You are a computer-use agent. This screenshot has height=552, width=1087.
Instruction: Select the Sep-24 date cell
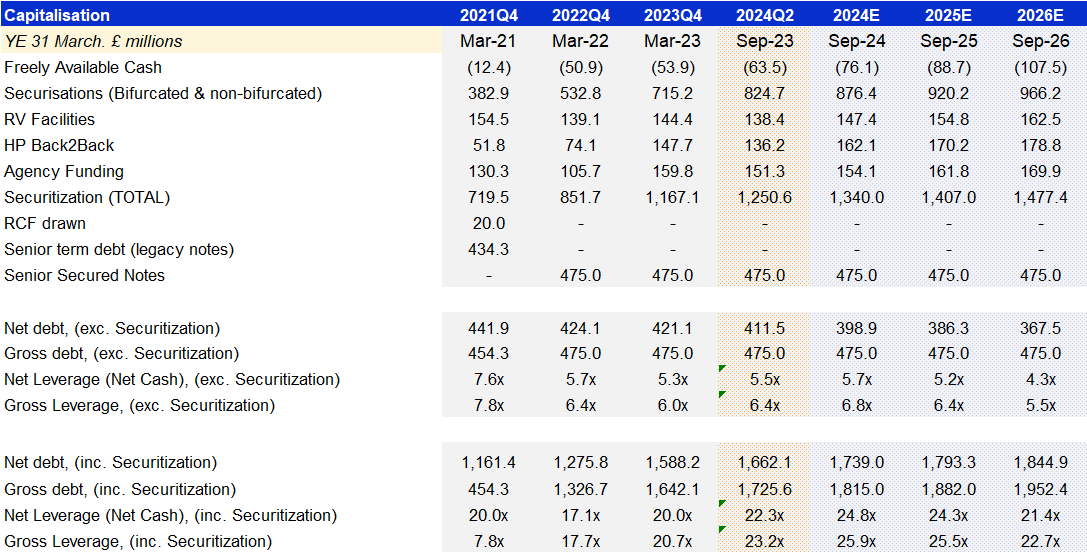(x=856, y=41)
